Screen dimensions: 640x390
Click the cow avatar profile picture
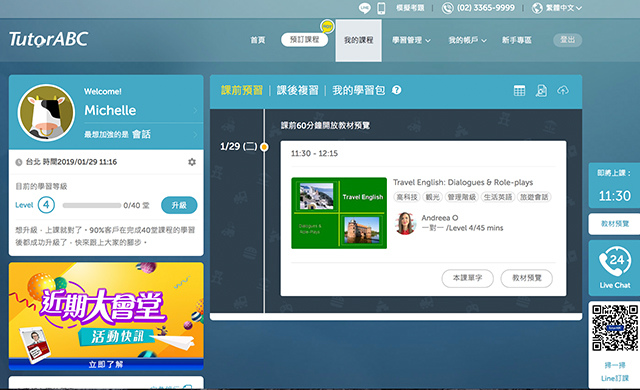click(46, 113)
